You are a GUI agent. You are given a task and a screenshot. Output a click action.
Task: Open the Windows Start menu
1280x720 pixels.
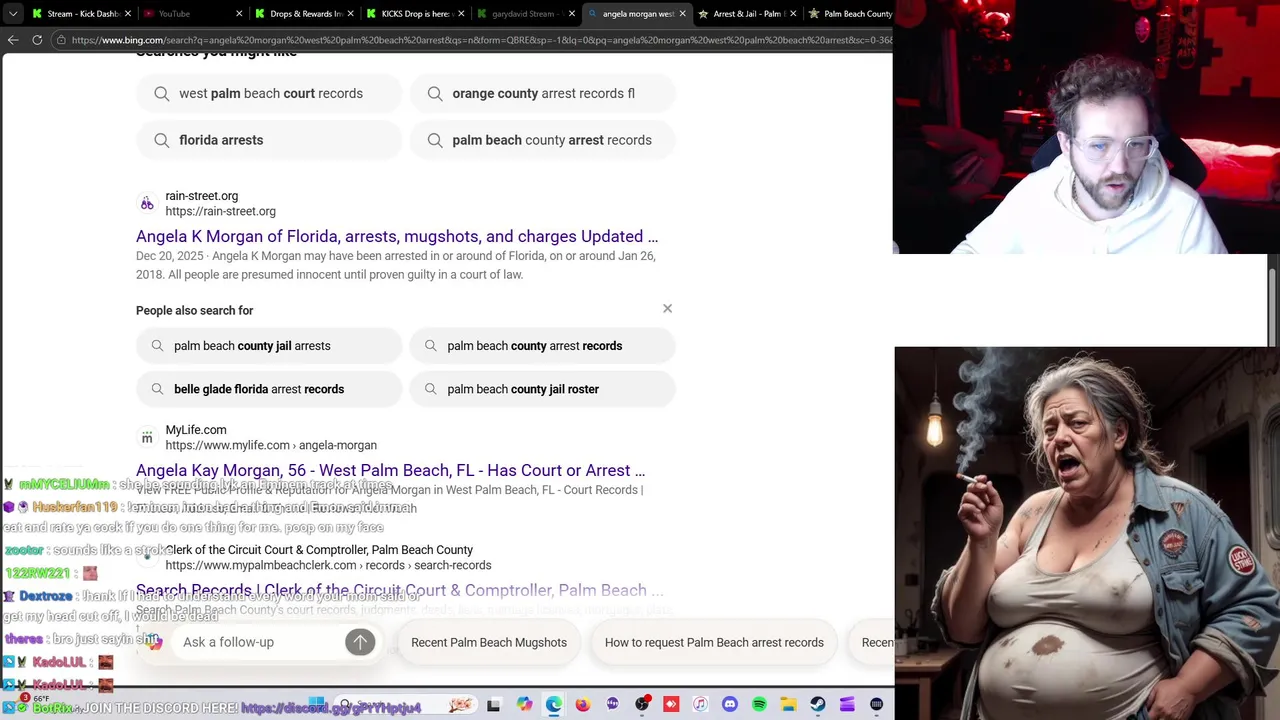(316, 704)
